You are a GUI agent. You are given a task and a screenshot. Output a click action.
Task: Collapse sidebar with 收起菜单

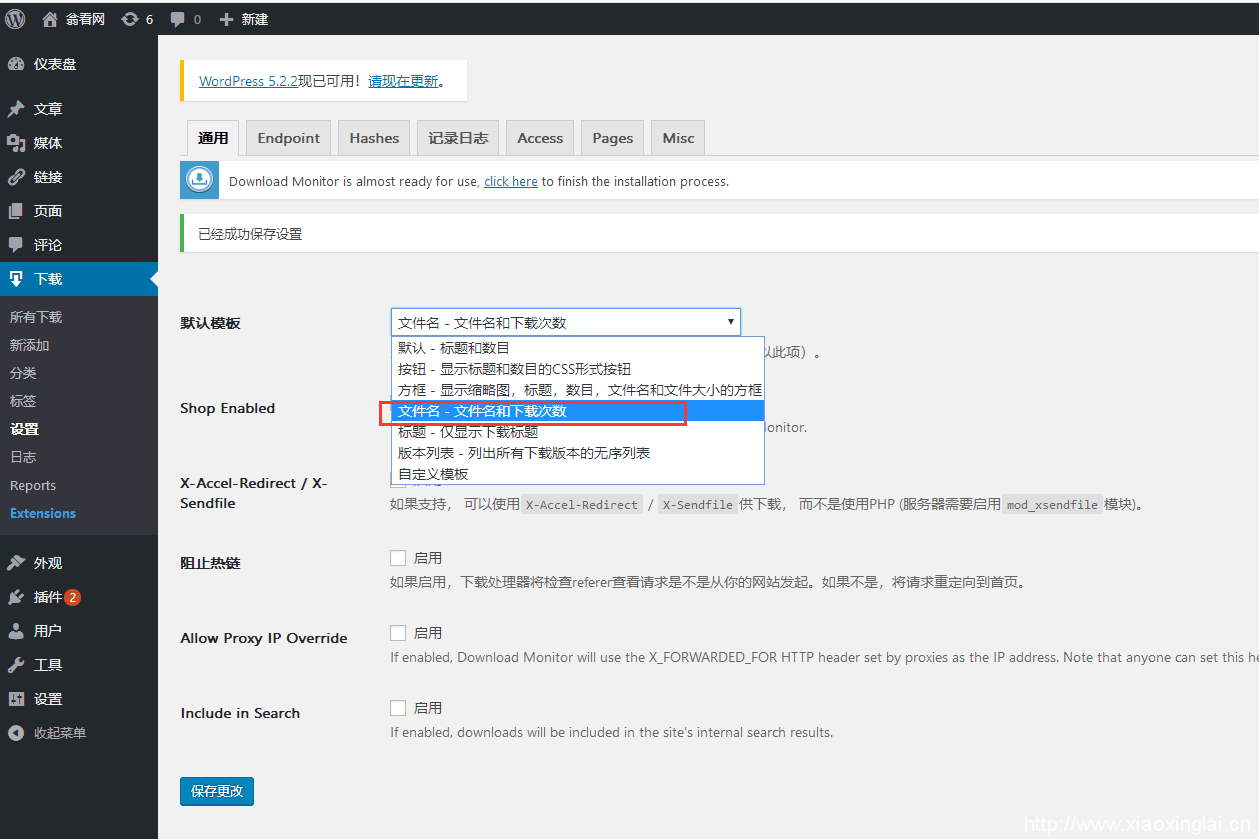click(x=59, y=733)
